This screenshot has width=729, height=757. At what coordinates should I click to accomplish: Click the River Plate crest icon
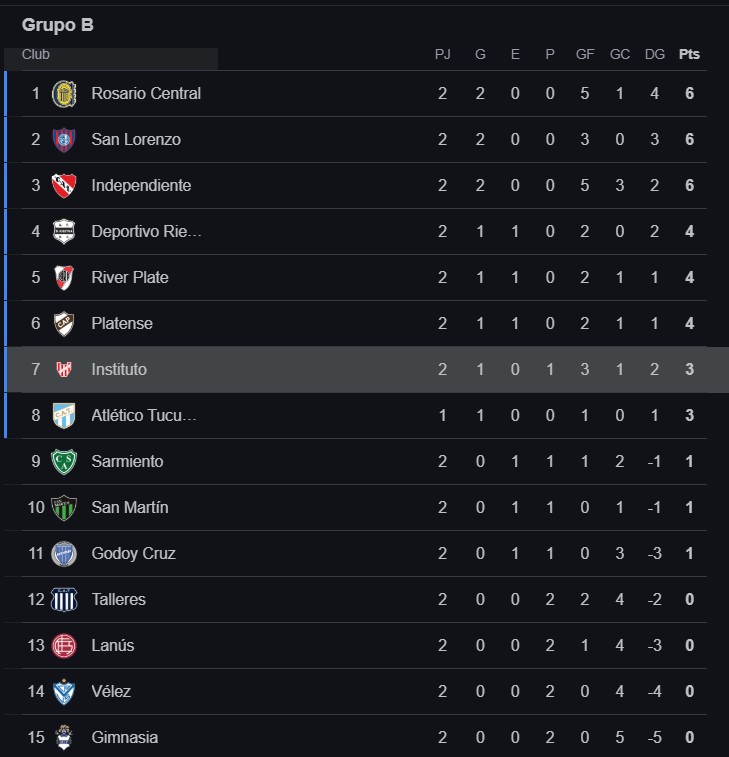(64, 278)
